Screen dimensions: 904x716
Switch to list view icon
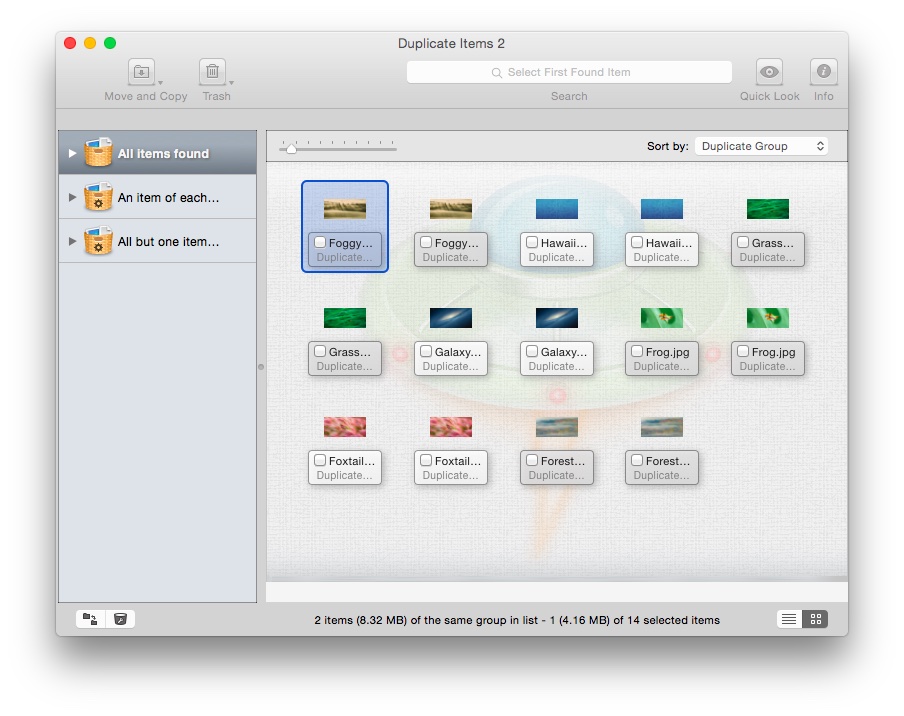(789, 619)
